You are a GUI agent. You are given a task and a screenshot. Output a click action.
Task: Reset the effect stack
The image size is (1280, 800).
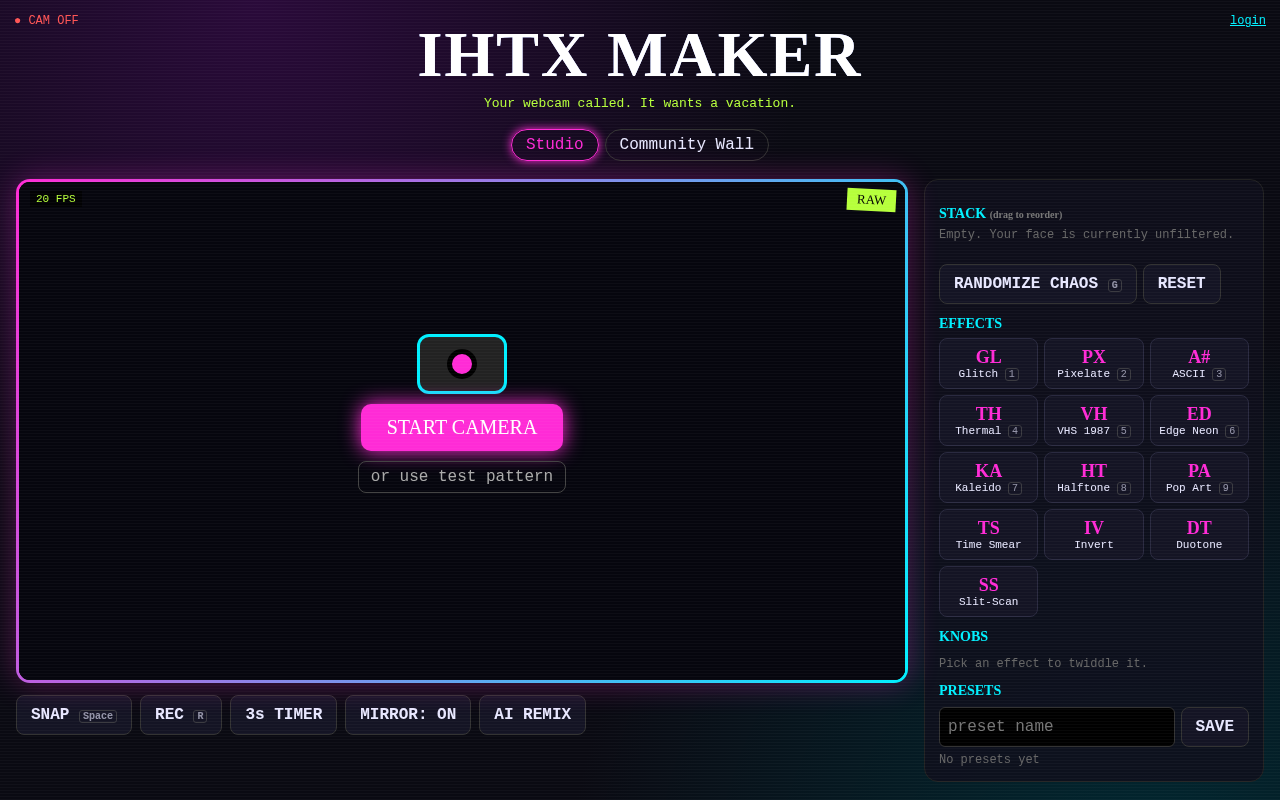1182,284
